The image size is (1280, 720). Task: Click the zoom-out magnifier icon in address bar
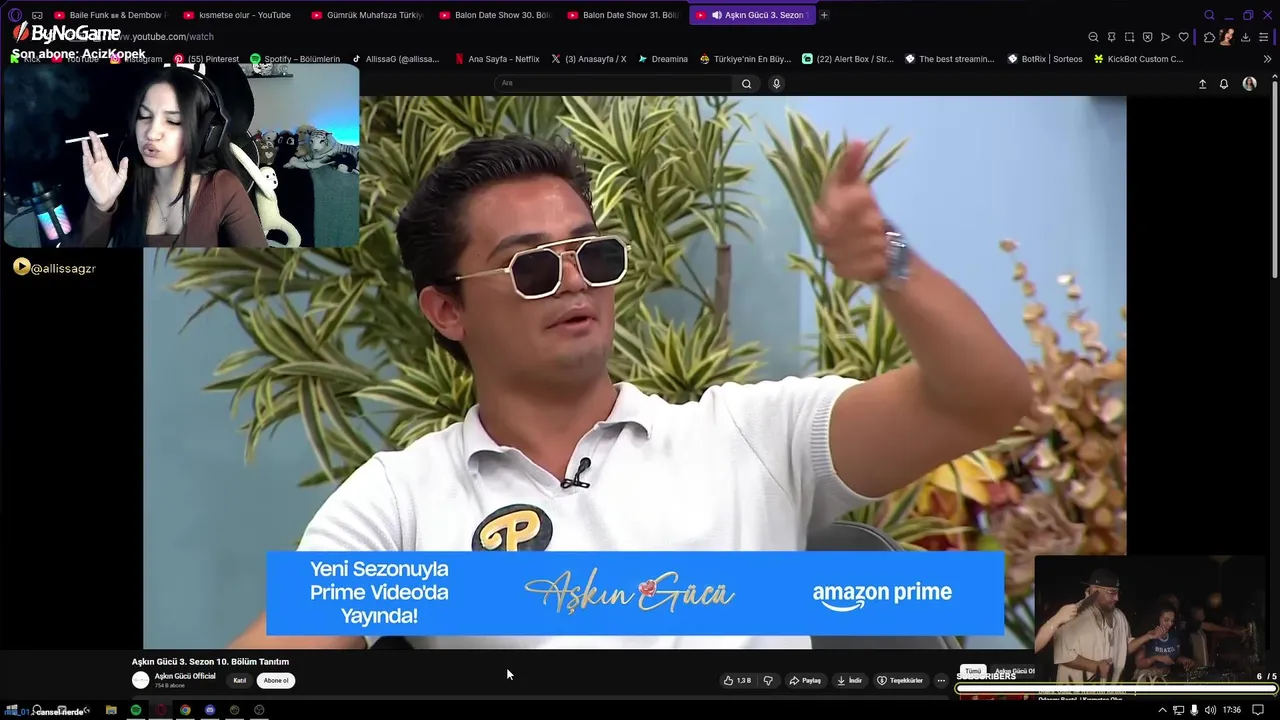pyautogui.click(x=1093, y=37)
